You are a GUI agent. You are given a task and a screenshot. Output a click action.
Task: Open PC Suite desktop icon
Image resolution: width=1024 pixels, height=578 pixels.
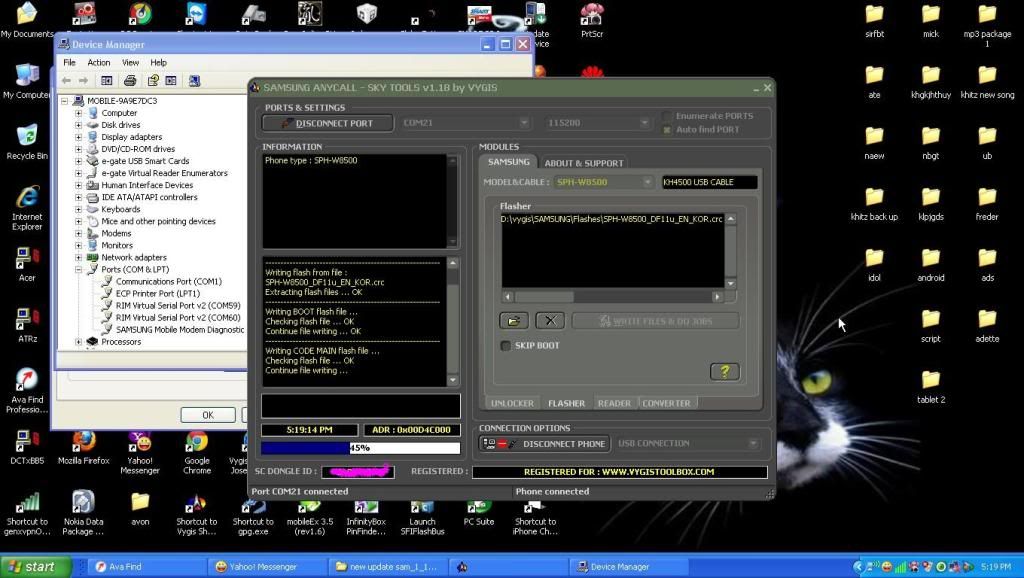pos(479,513)
